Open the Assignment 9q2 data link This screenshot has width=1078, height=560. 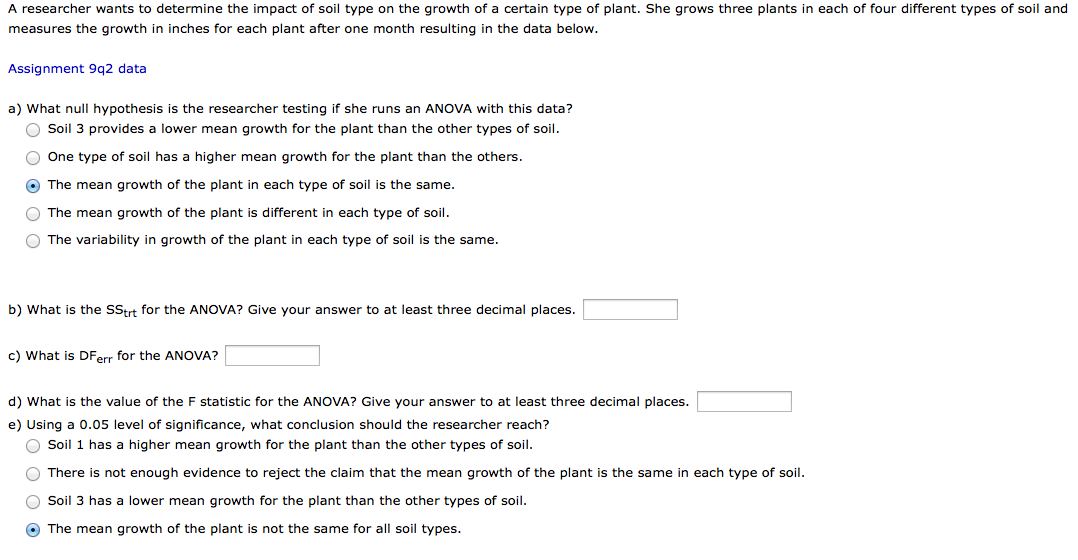pyautogui.click(x=77, y=69)
